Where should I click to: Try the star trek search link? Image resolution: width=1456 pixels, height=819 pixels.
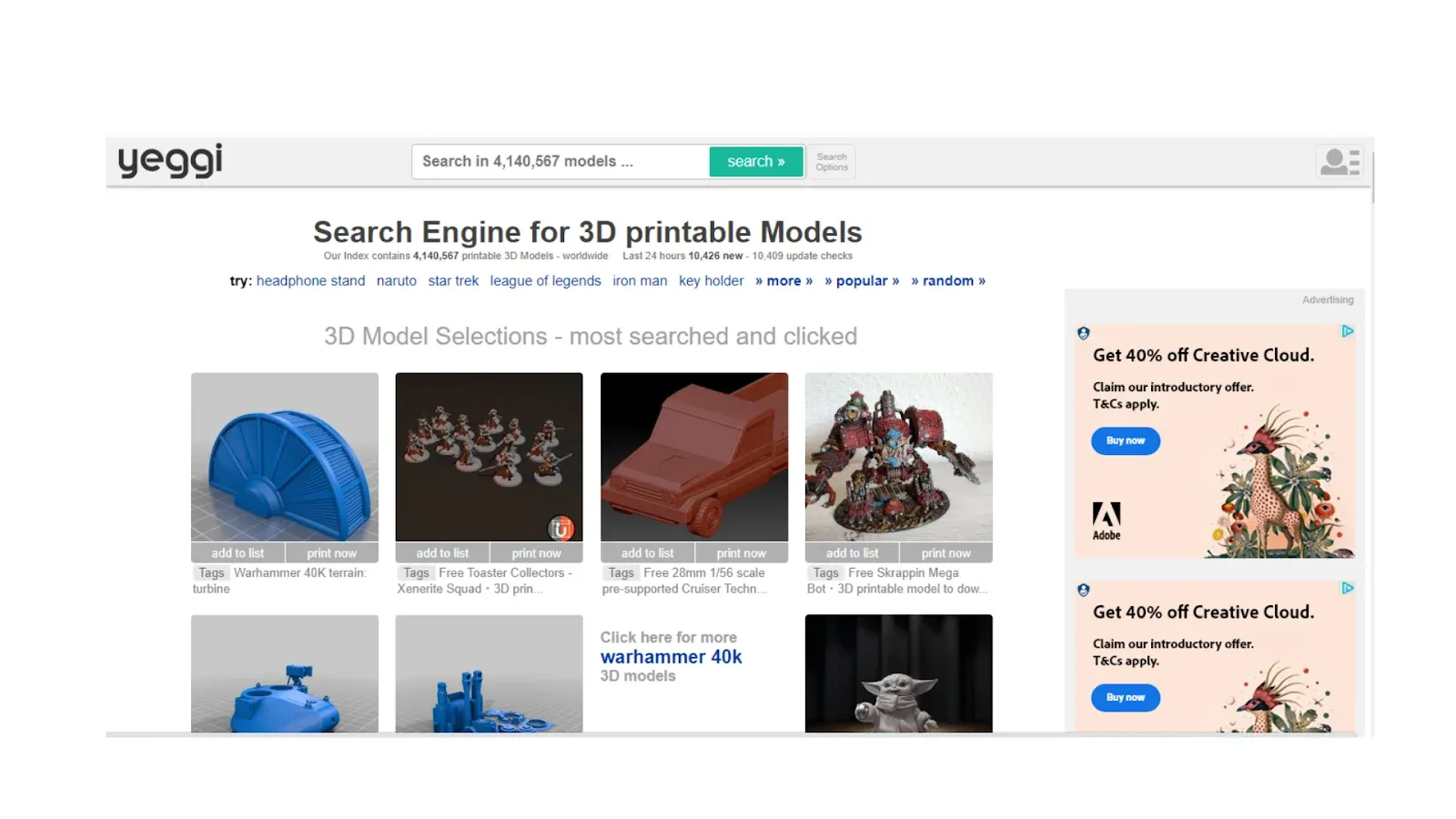tap(453, 280)
